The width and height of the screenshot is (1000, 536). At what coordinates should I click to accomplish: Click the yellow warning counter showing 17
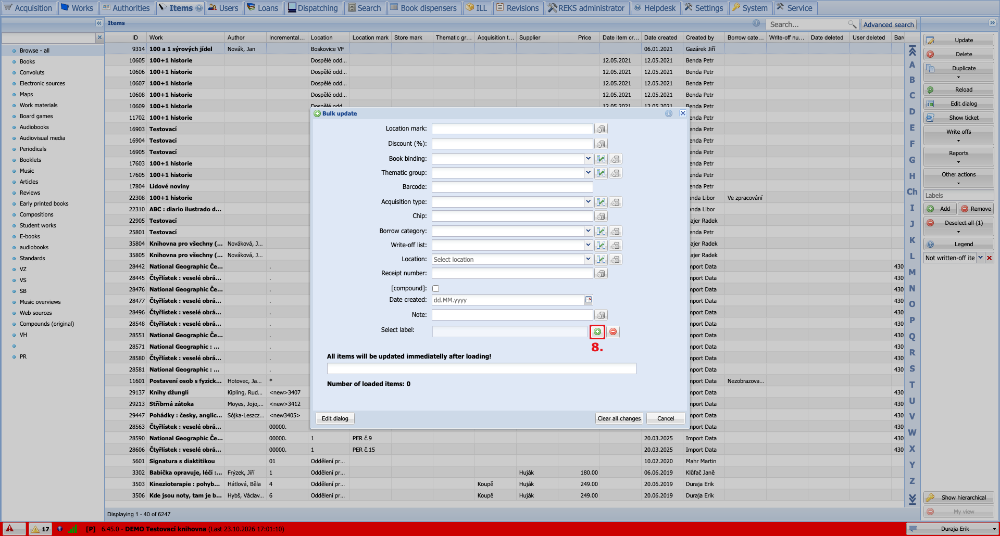[x=41, y=528]
